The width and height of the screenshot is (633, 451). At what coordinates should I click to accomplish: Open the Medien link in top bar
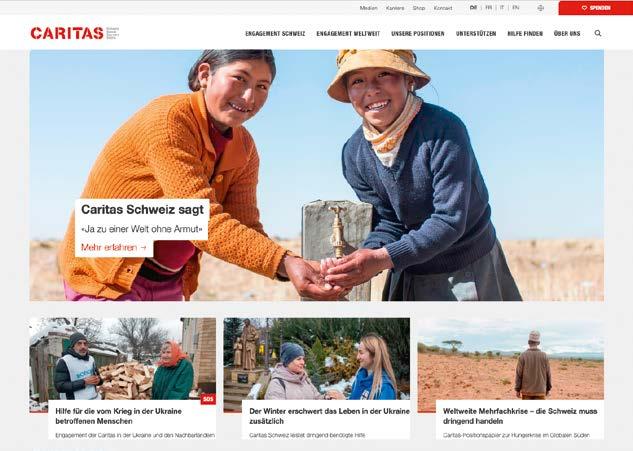[369, 8]
